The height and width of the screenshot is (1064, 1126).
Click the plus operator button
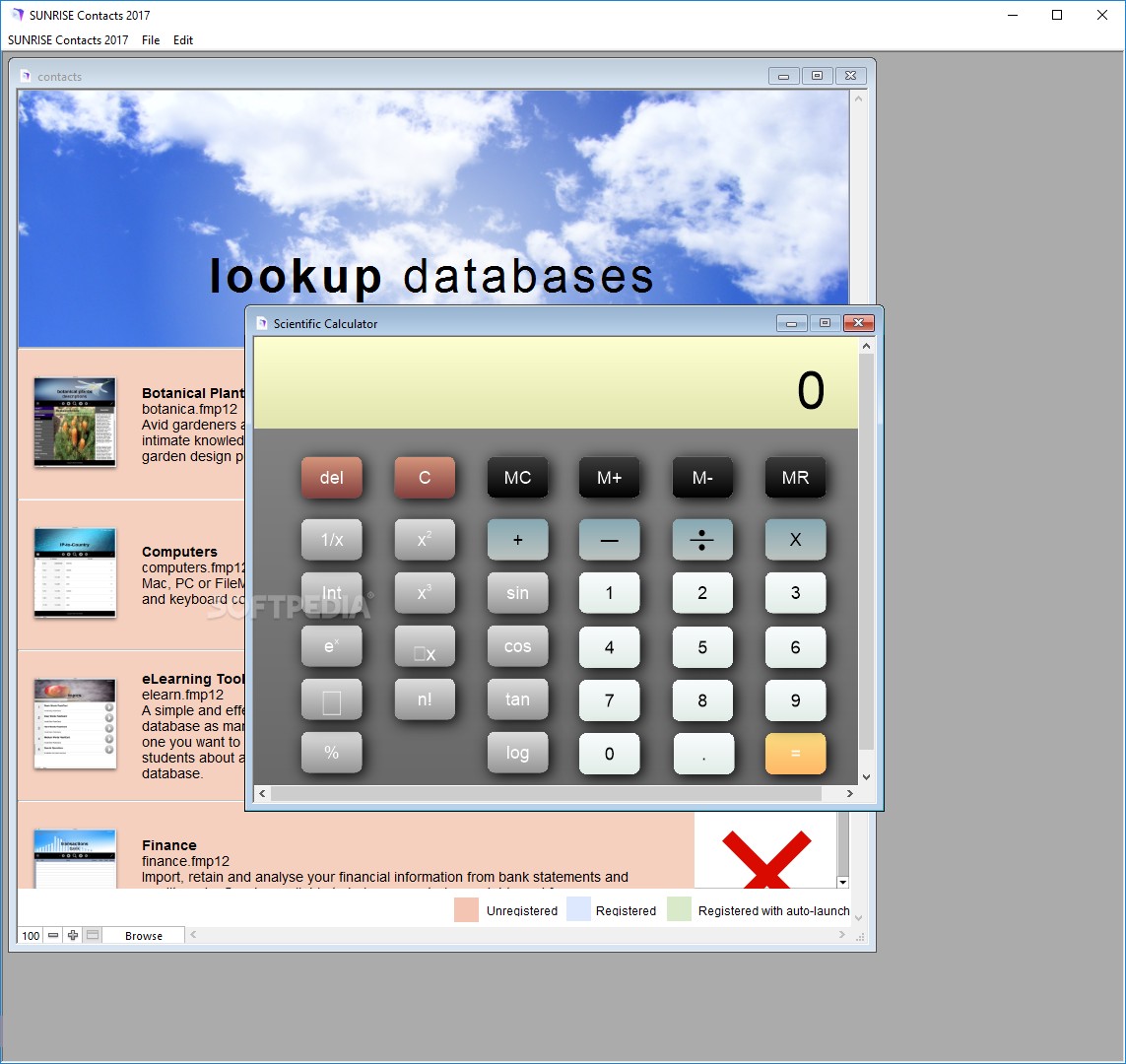click(517, 540)
